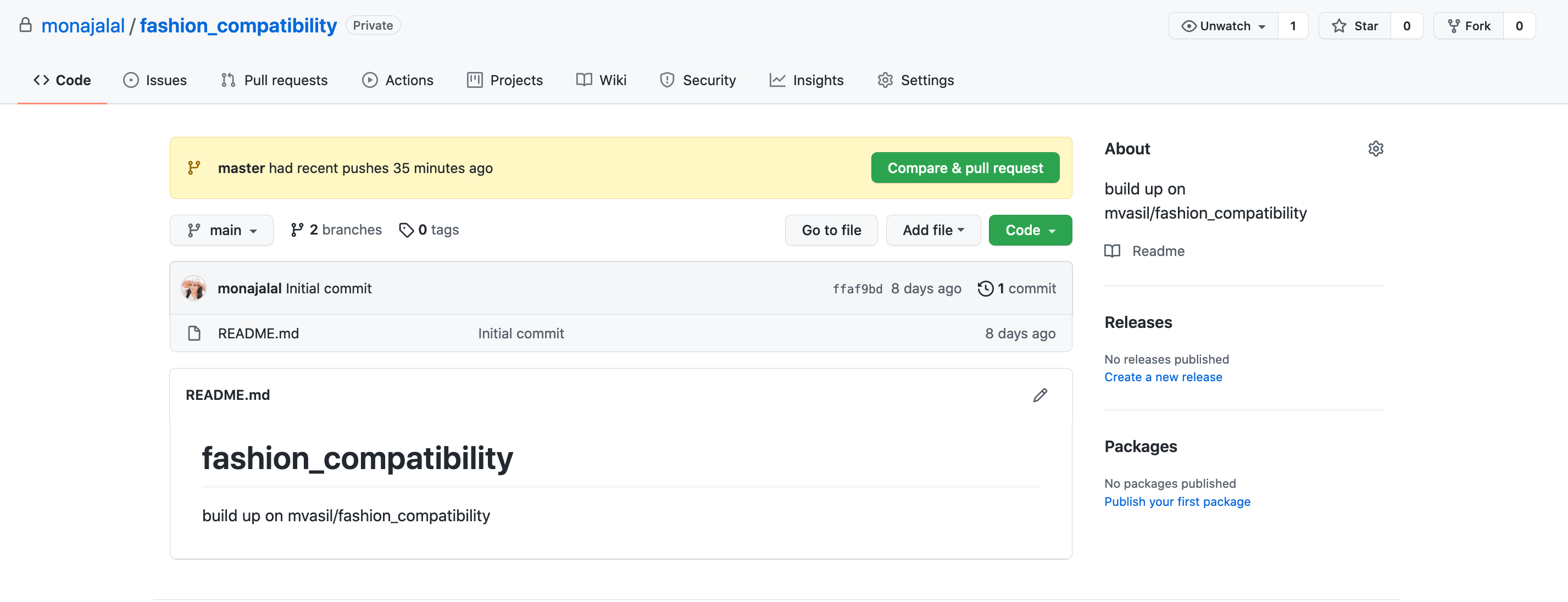1568x602 pixels.
Task: Switch to the Code tab
Action: pyautogui.click(x=62, y=80)
